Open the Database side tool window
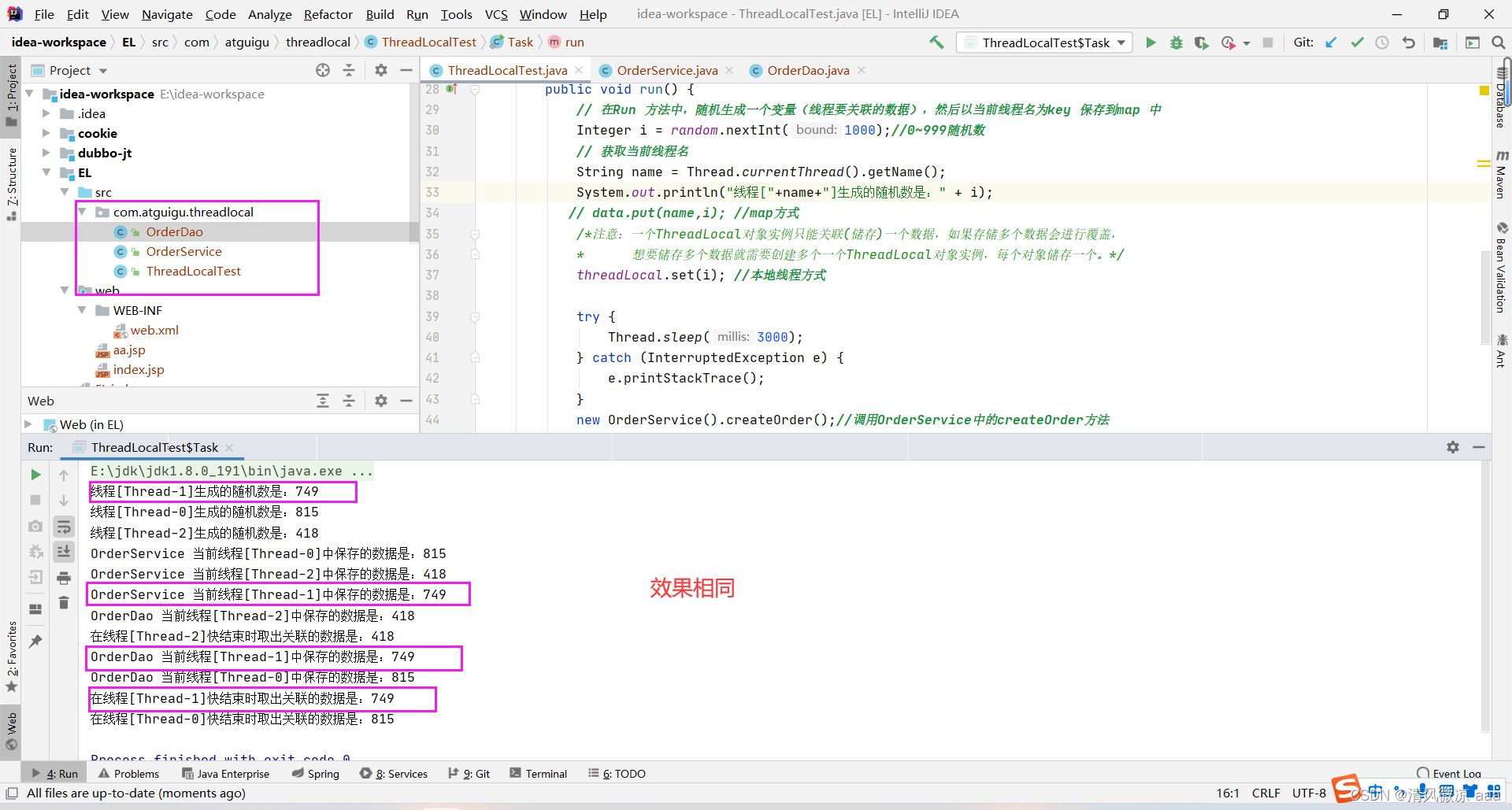This screenshot has height=810, width=1512. (x=1502, y=97)
